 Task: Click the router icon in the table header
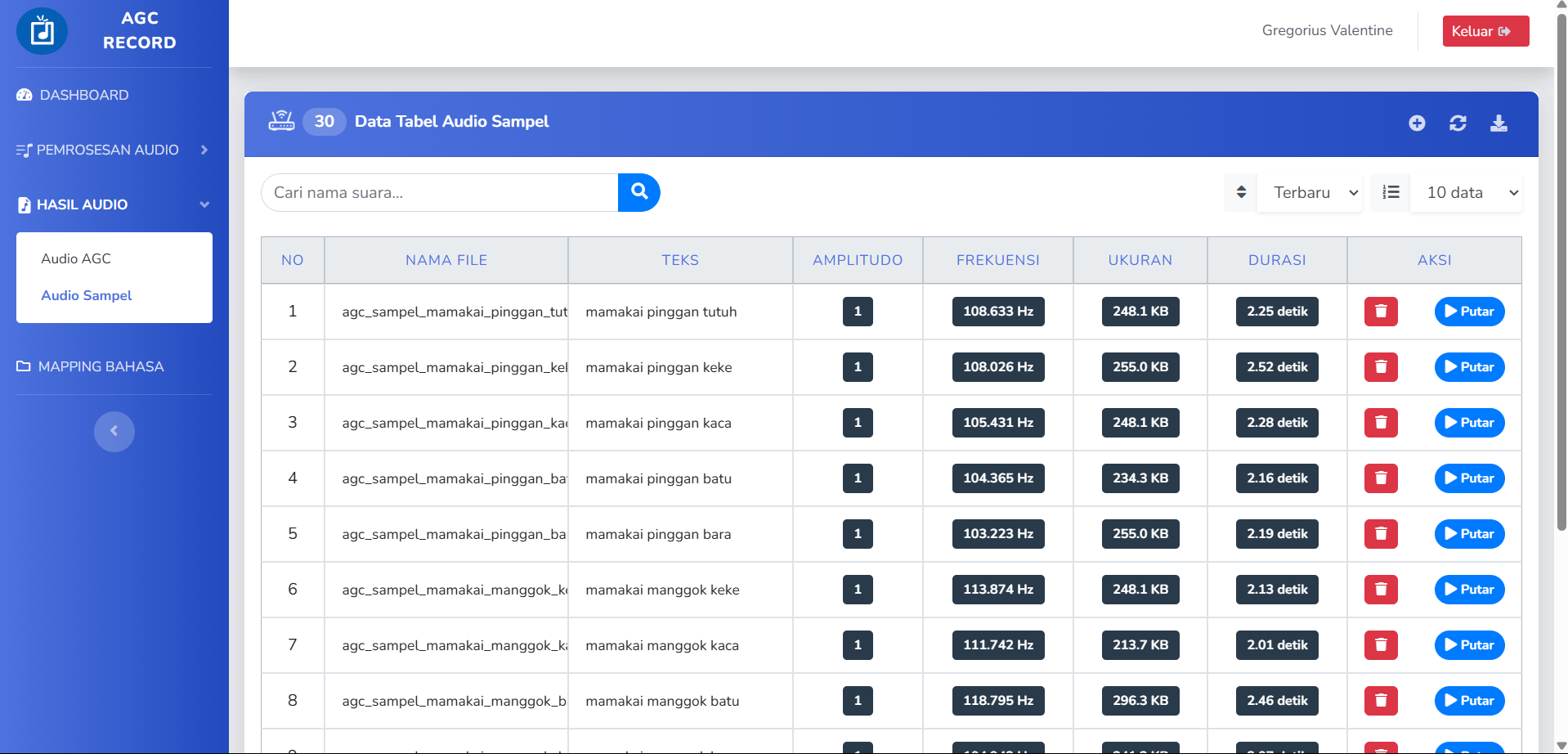pyautogui.click(x=281, y=121)
